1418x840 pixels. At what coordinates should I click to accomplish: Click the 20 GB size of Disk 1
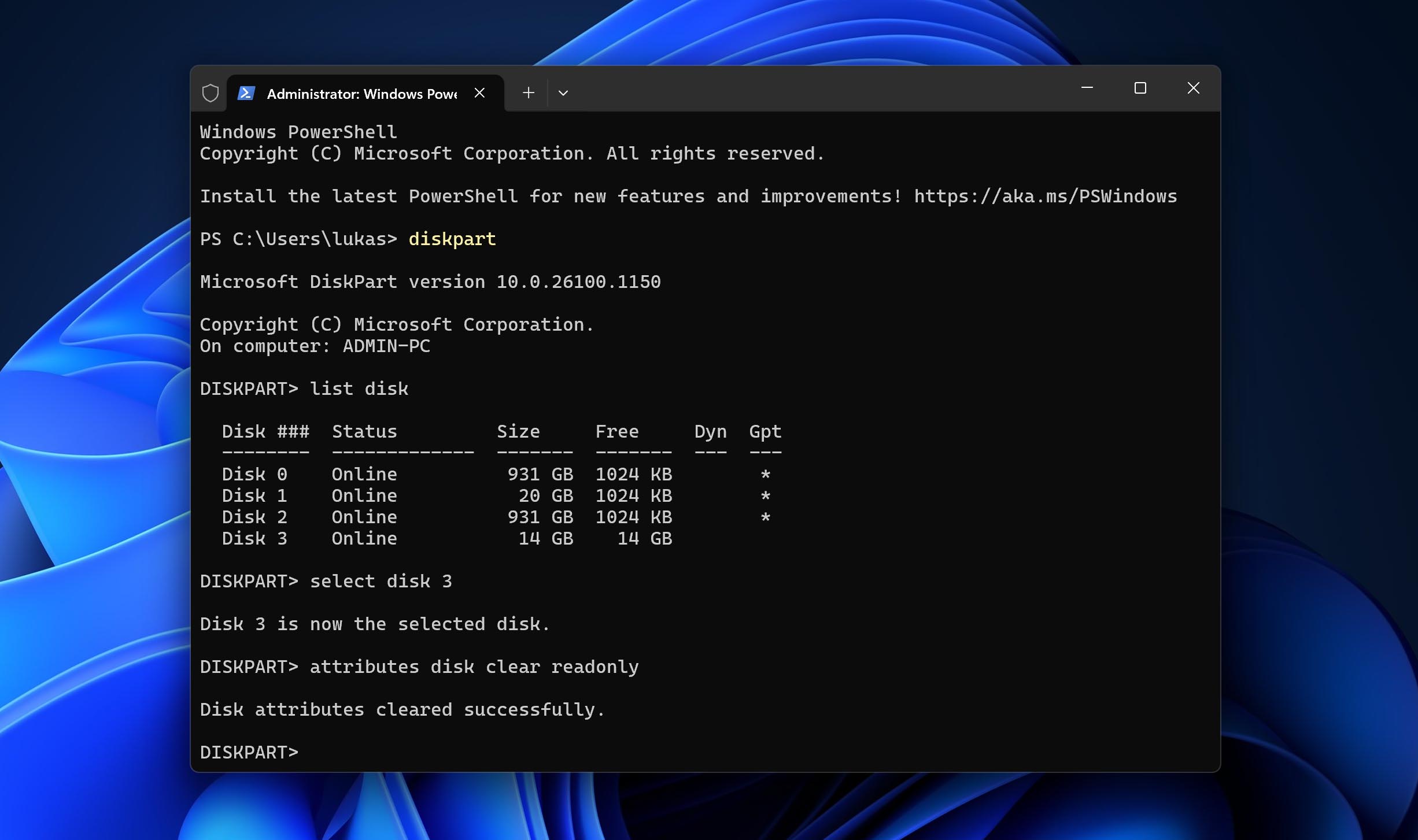coord(545,496)
